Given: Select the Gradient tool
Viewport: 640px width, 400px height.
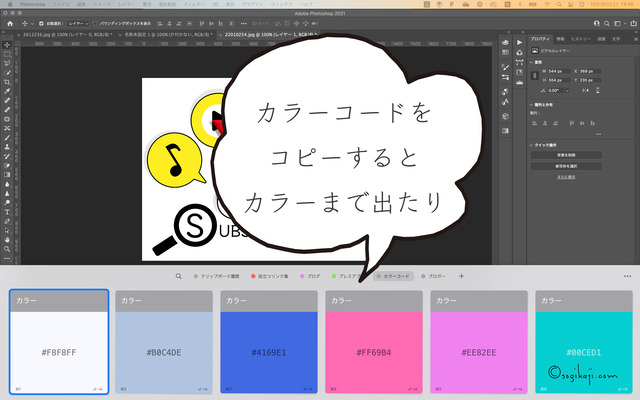Looking at the screenshot, I should coord(7,175).
